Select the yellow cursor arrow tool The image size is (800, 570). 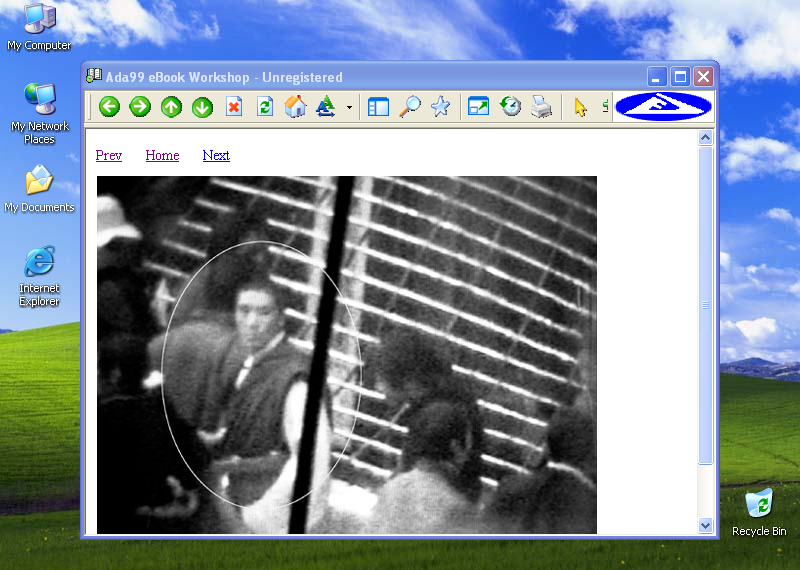click(580, 107)
